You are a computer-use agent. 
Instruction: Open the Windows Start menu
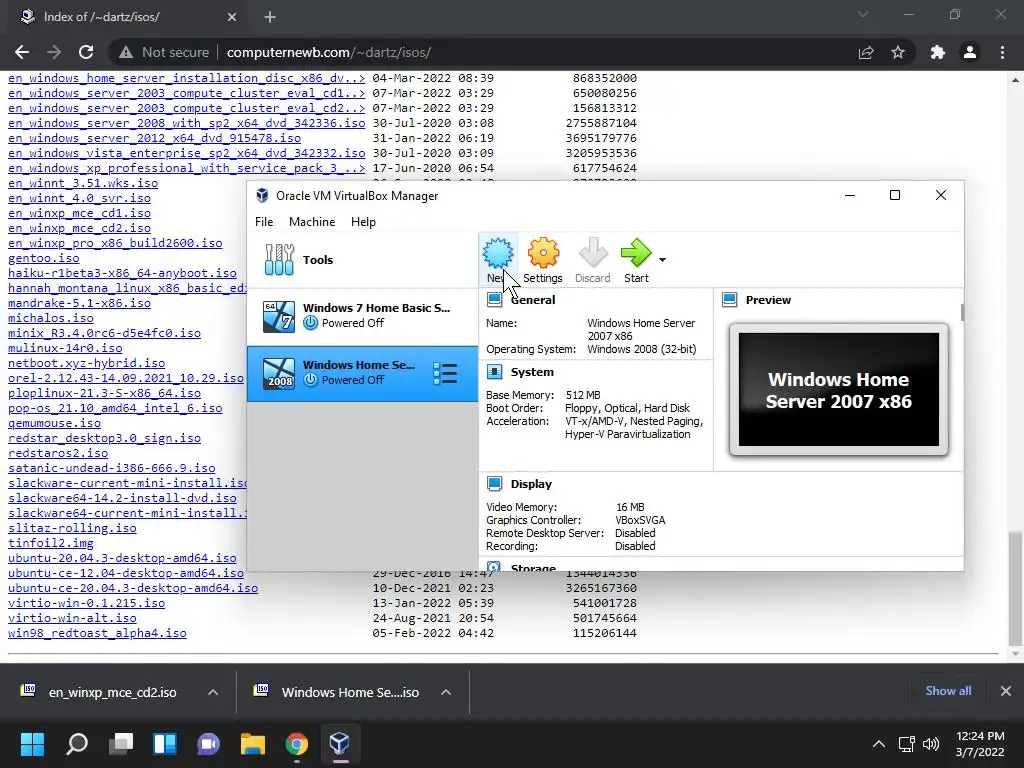[x=33, y=743]
